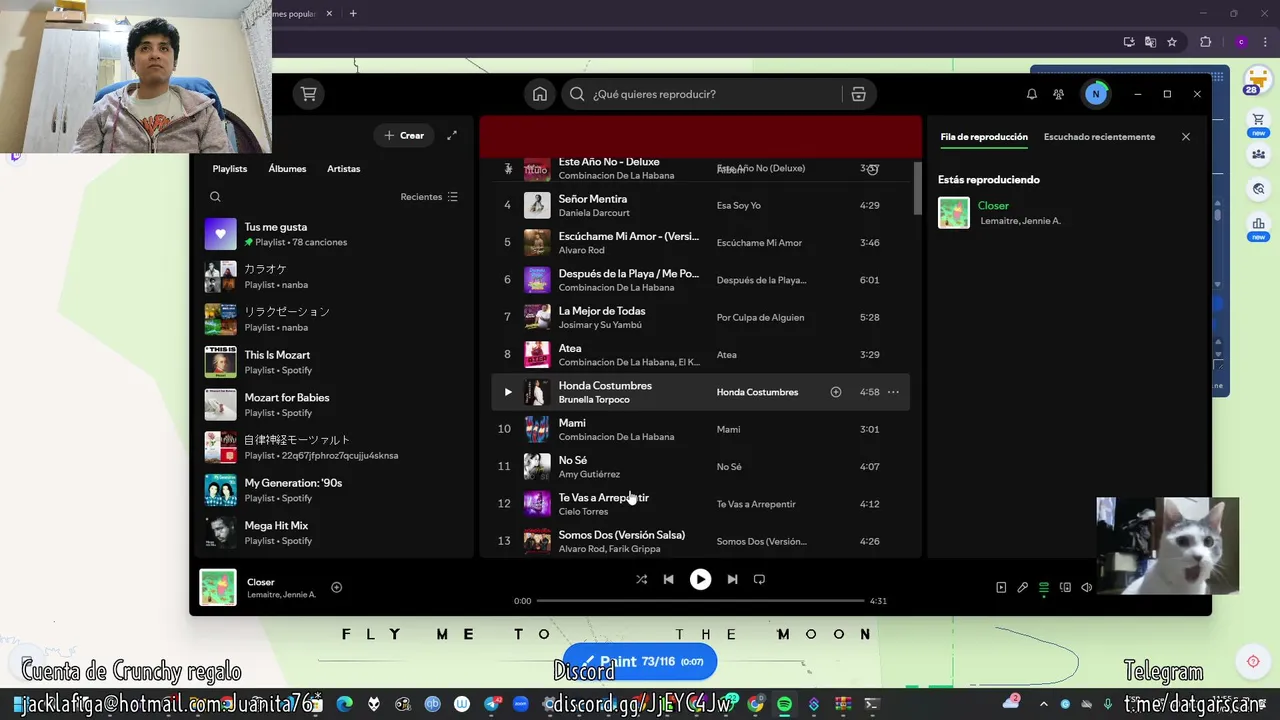Viewport: 1280px width, 720px height.
Task: Open connect to a device
Action: [1065, 588]
